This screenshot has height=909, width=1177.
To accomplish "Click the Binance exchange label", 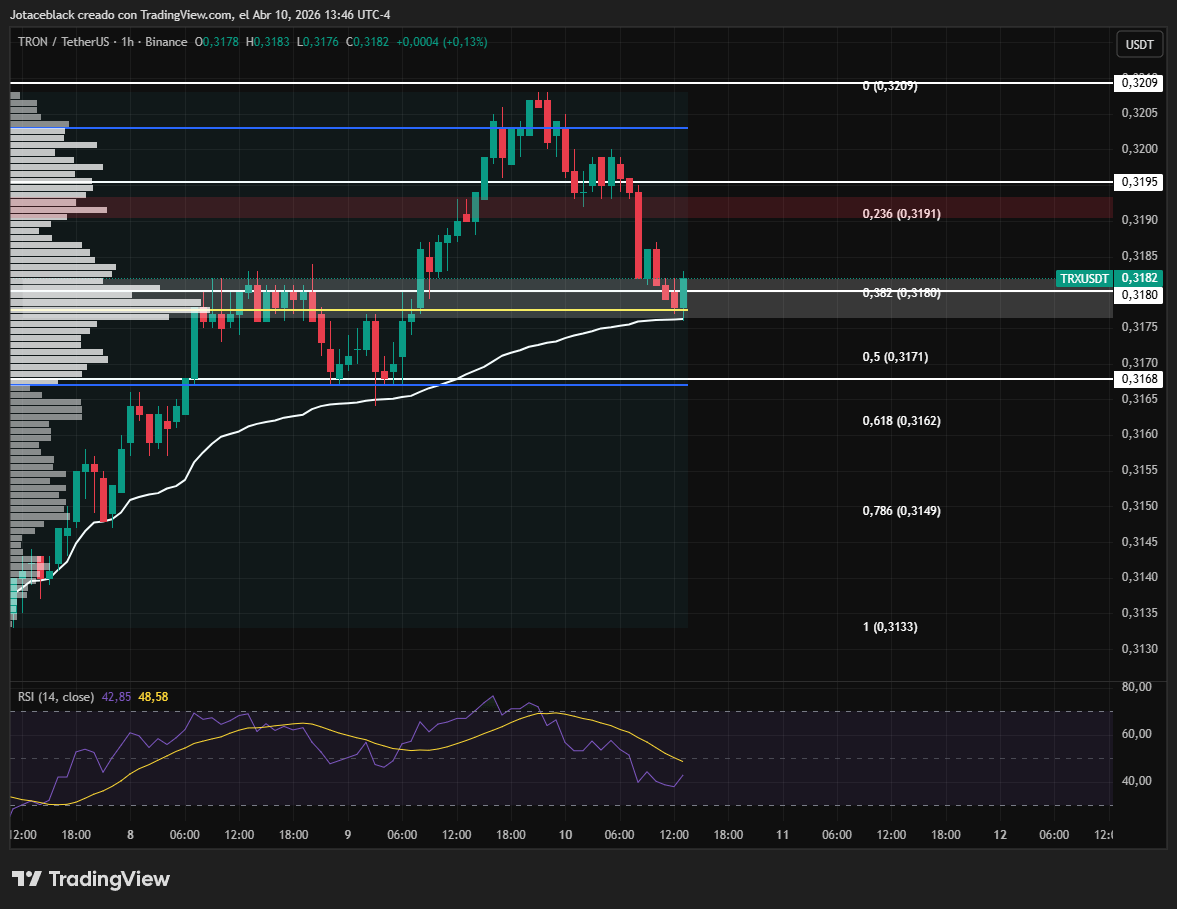I will [x=166, y=42].
